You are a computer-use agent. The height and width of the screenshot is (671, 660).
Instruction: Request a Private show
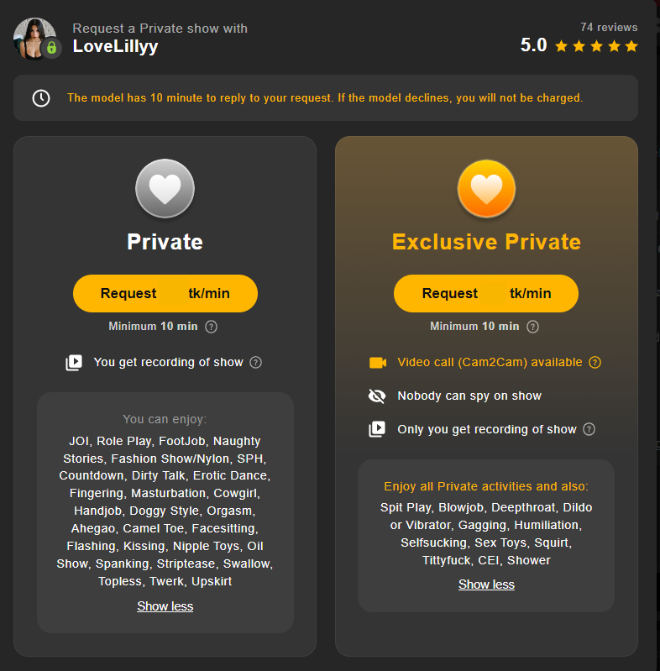165,294
